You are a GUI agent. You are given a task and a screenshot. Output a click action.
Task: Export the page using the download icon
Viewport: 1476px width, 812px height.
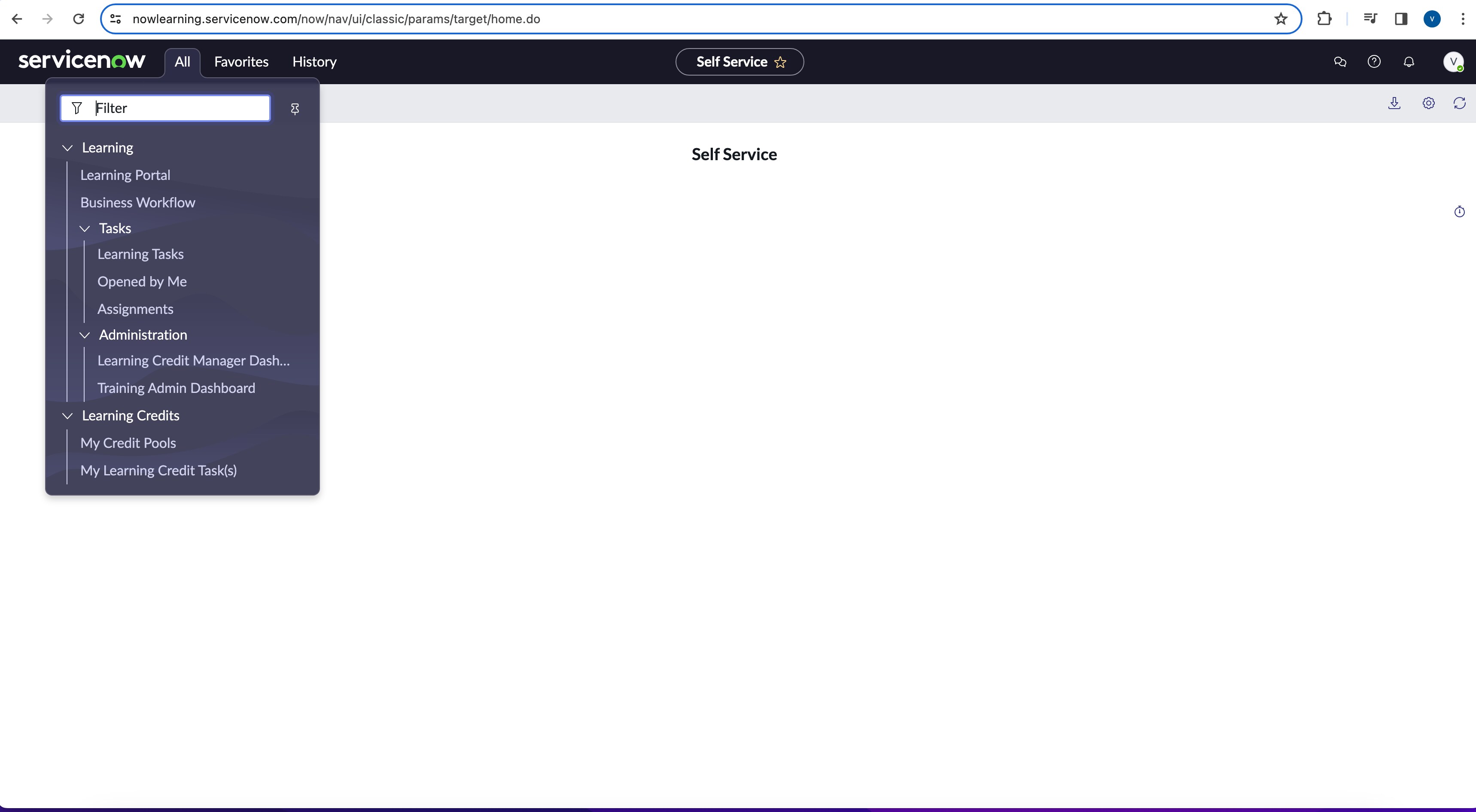pyautogui.click(x=1395, y=103)
